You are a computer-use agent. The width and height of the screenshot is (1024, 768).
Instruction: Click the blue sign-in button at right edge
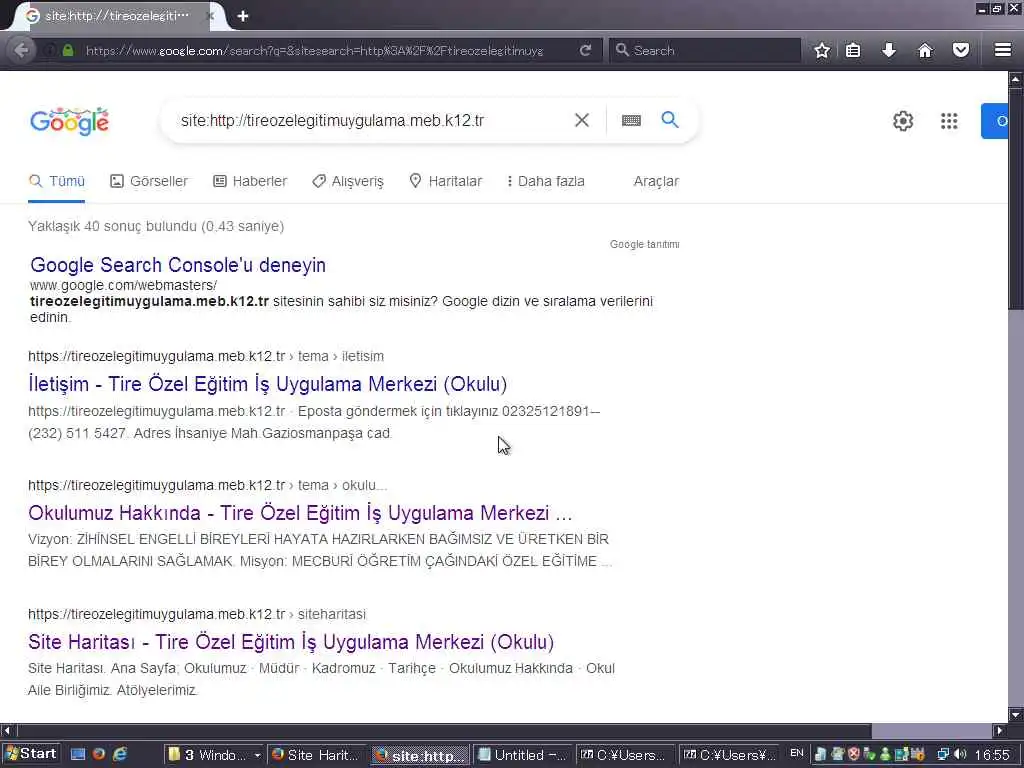[994, 121]
